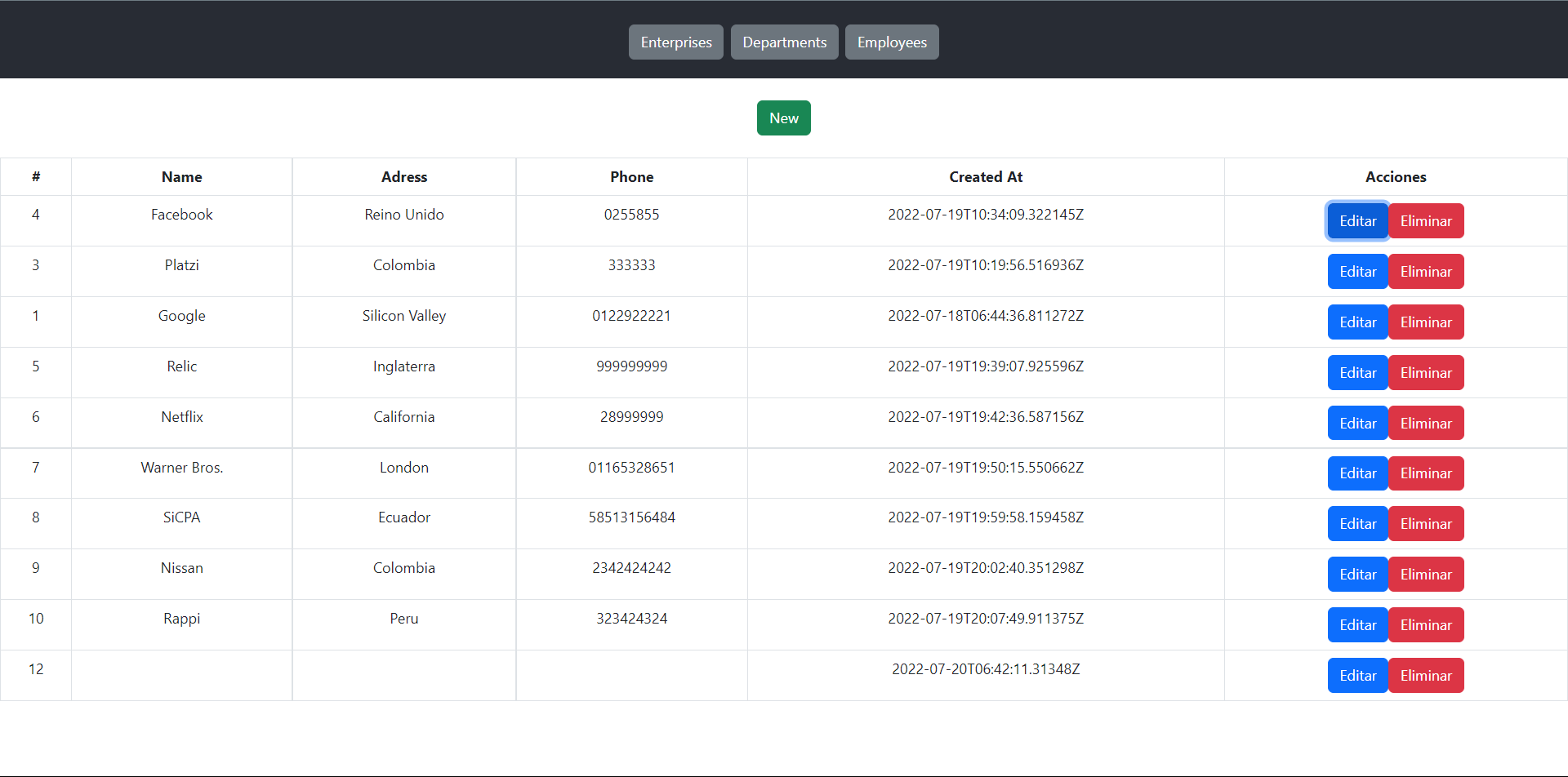
Task: Click phone number 0255855
Action: [x=631, y=215]
